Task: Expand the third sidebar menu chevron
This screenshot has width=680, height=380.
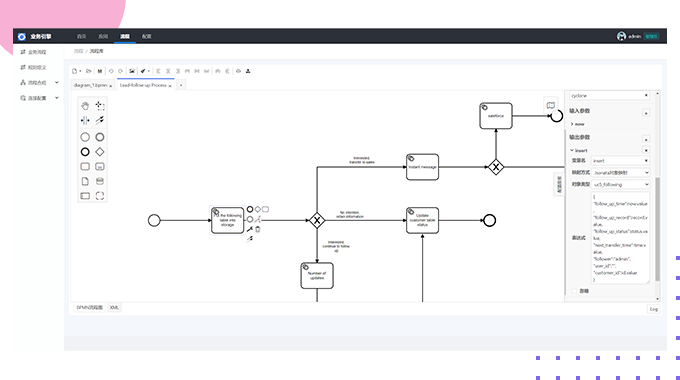Action: [x=56, y=82]
